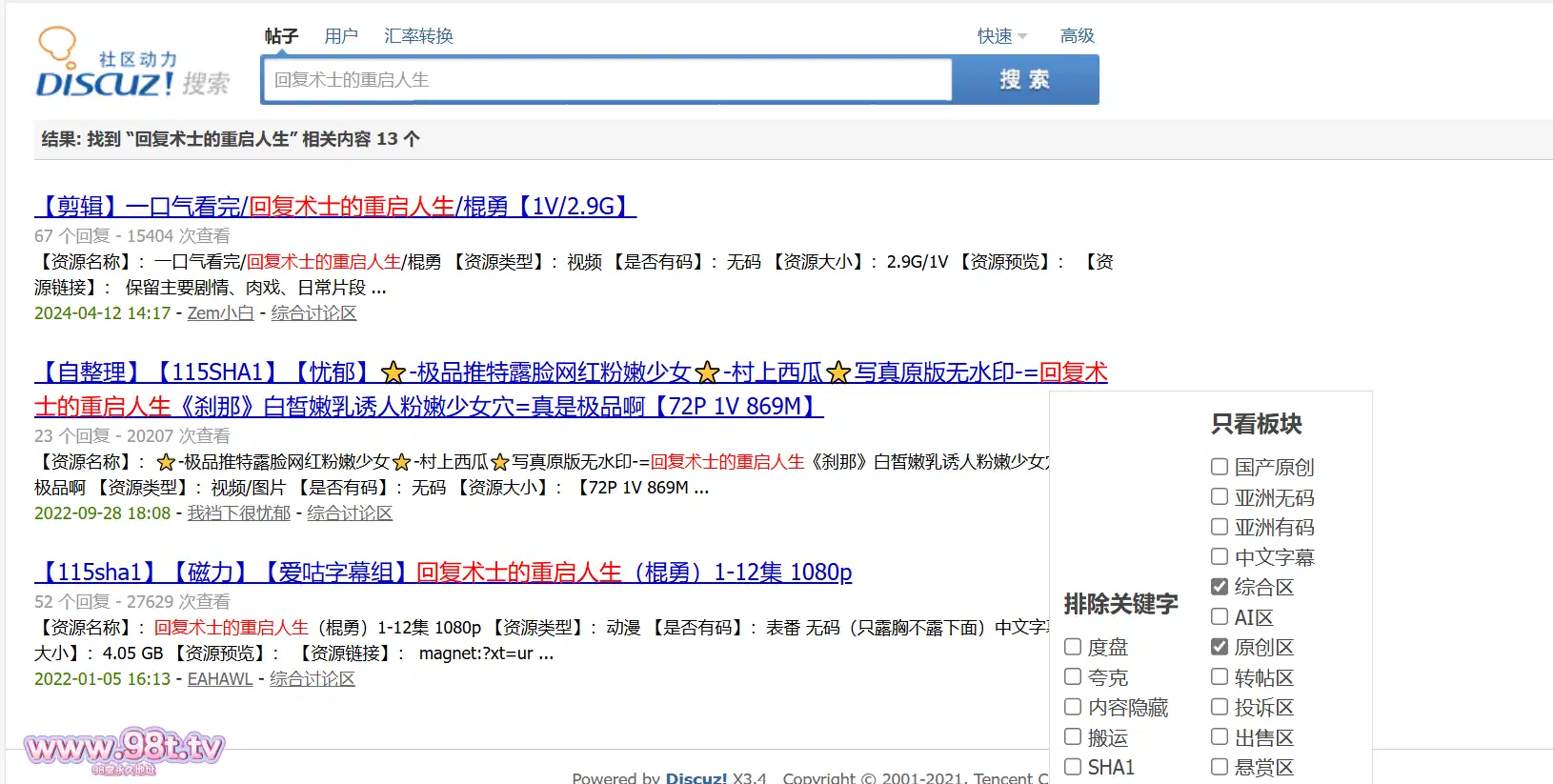
Task: Switch to the 用户 search tab
Action: coord(341,36)
